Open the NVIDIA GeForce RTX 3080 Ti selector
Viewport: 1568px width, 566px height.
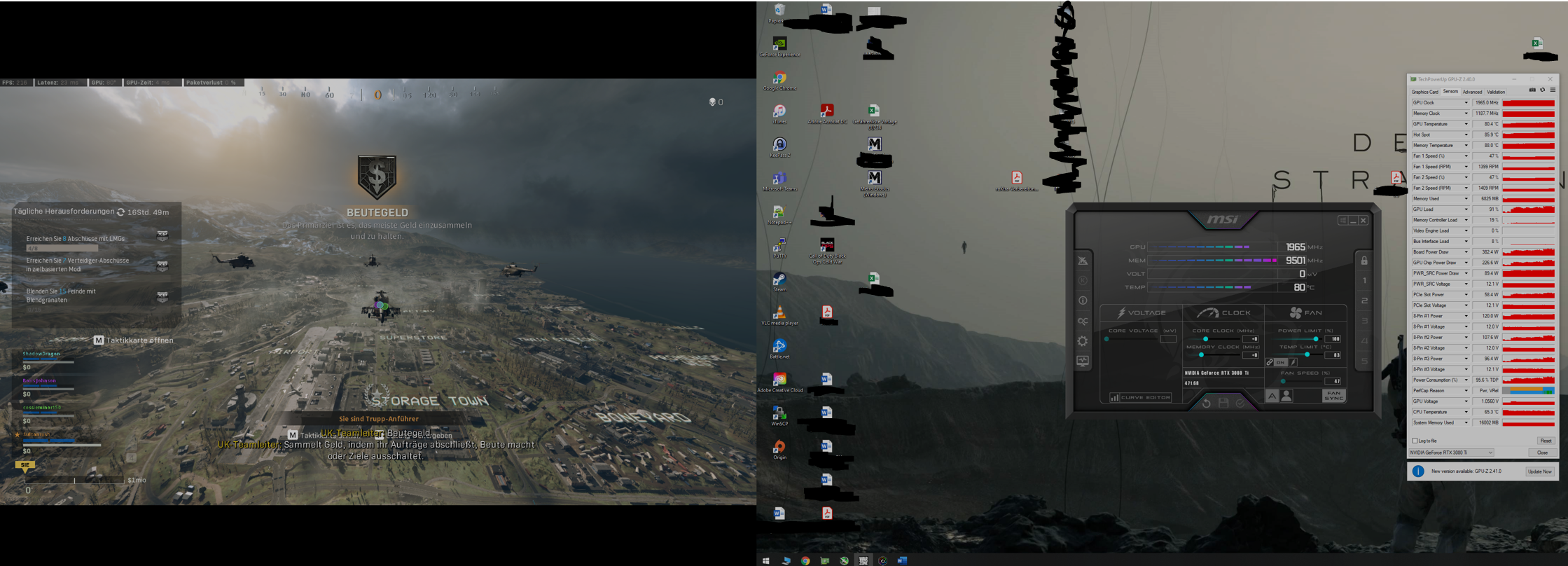pos(1451,453)
